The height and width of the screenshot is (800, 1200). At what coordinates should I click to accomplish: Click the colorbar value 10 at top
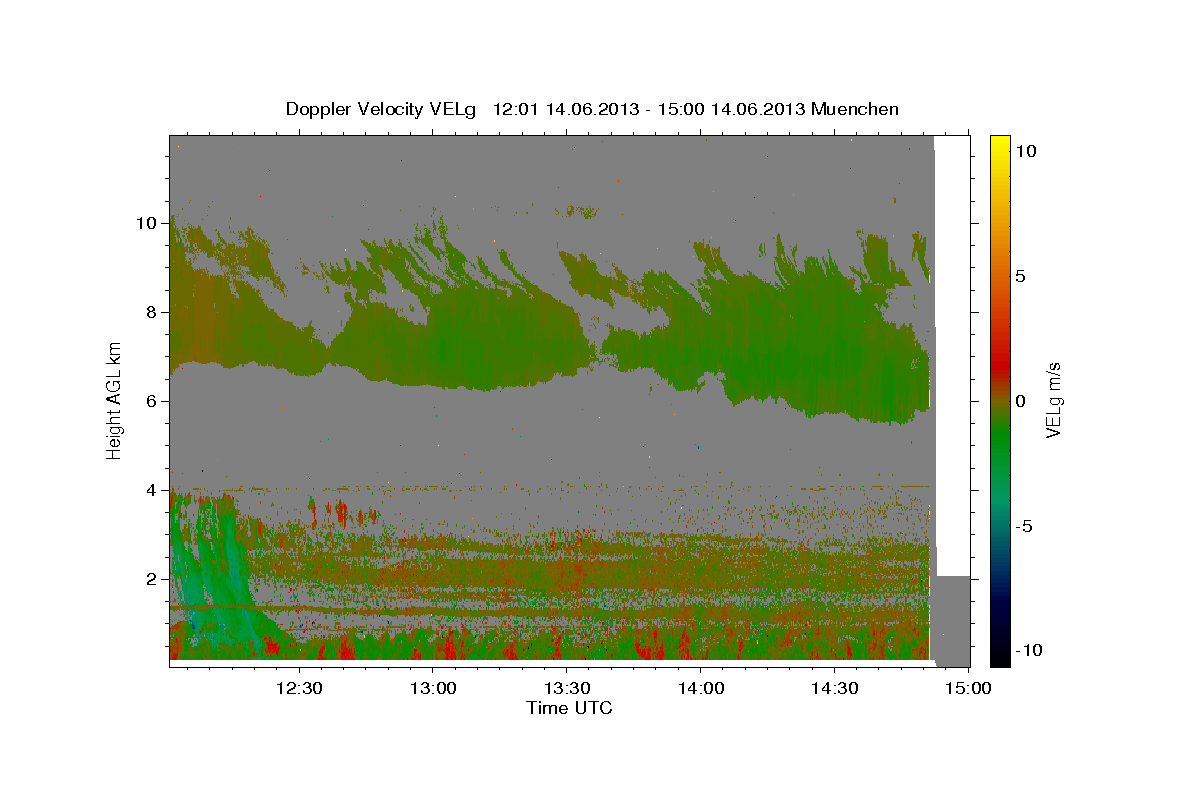pyautogui.click(x=1025, y=151)
